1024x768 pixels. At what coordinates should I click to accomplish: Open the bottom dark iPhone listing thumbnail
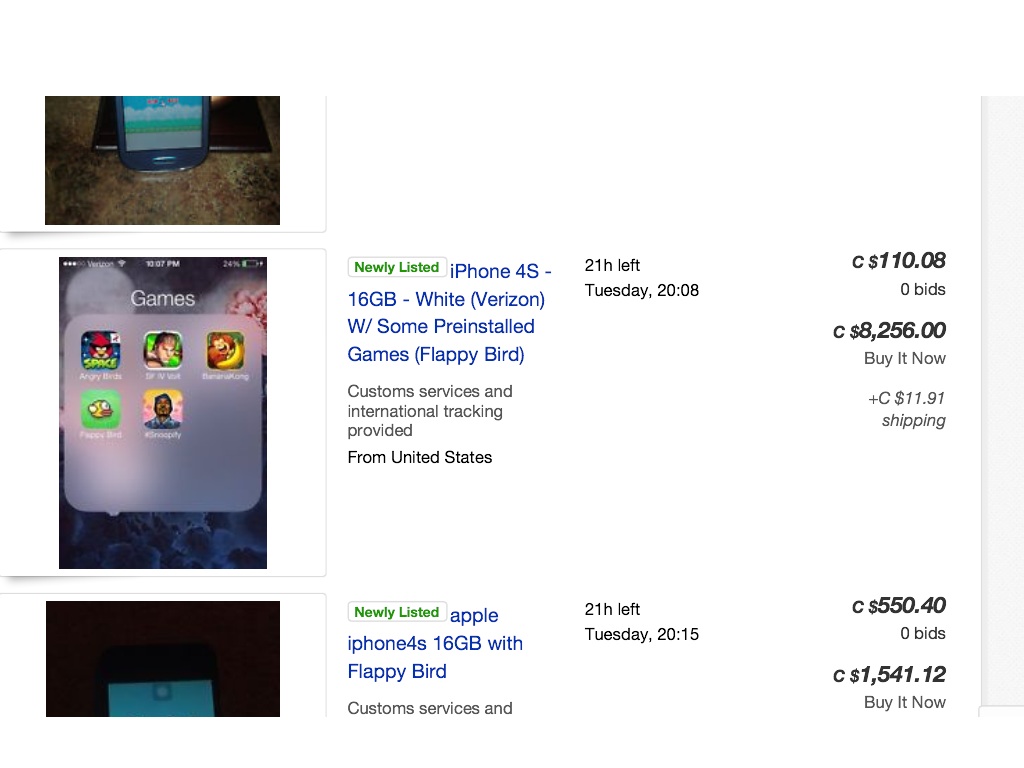[162, 660]
